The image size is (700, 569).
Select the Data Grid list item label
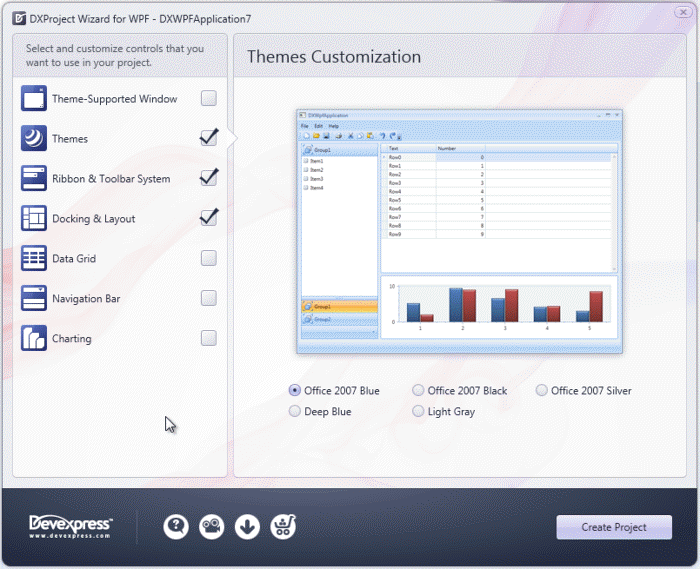coord(74,258)
